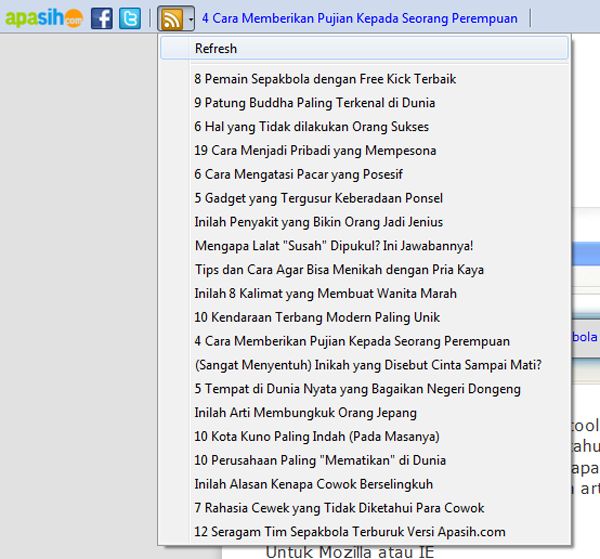Select '6 Hal yang Tidak dilakukan Orang Sukses'
The height and width of the screenshot is (559, 600).
pyautogui.click(x=364, y=127)
